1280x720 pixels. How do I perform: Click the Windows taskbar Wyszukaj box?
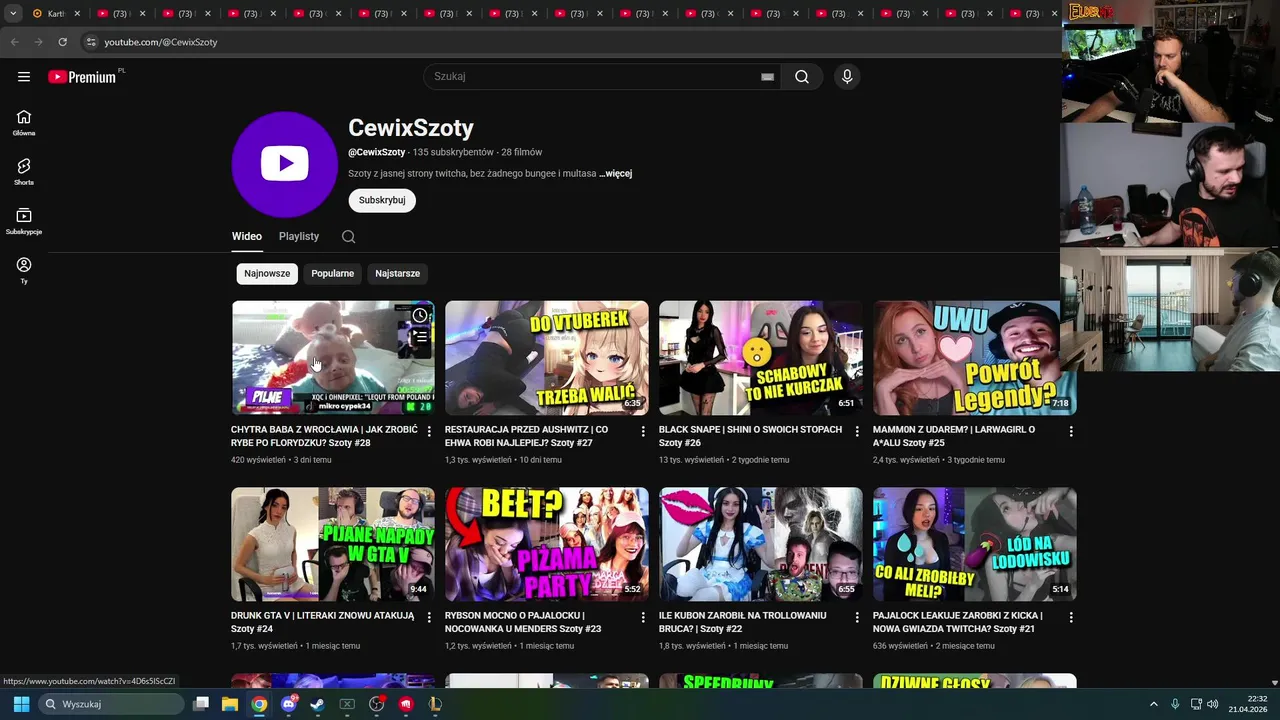tap(111, 704)
